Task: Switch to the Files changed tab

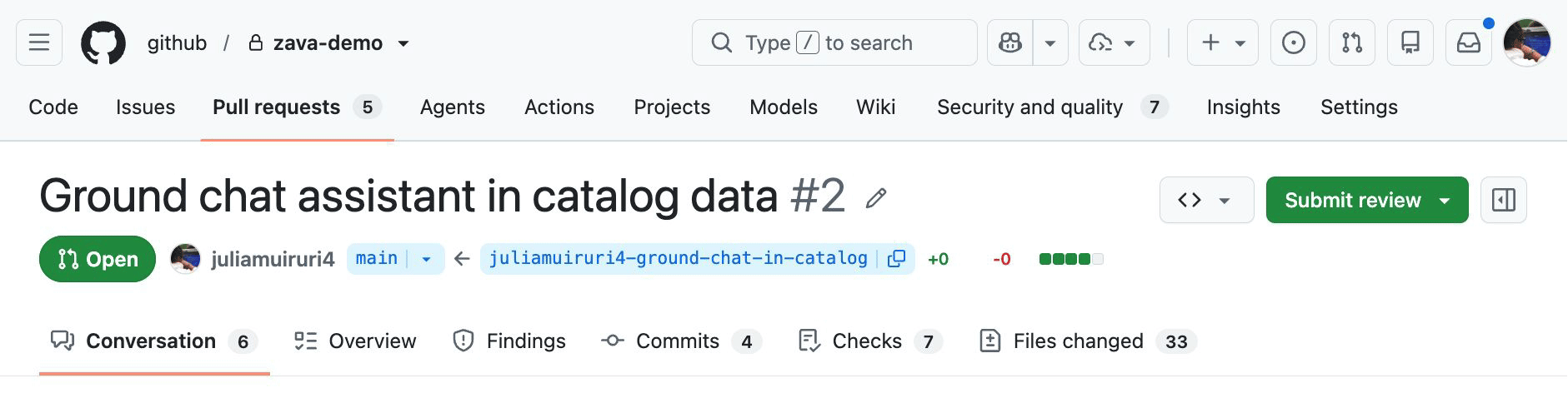Action: coord(1088,341)
